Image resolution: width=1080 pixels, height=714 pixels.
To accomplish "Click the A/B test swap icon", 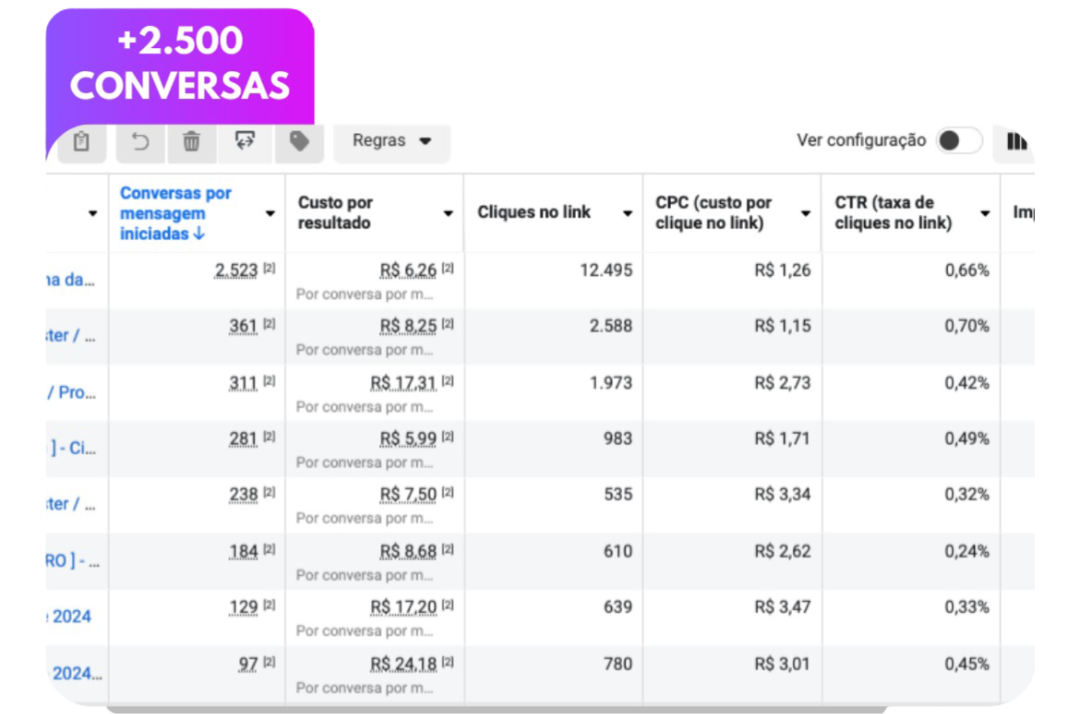I will pos(245,141).
